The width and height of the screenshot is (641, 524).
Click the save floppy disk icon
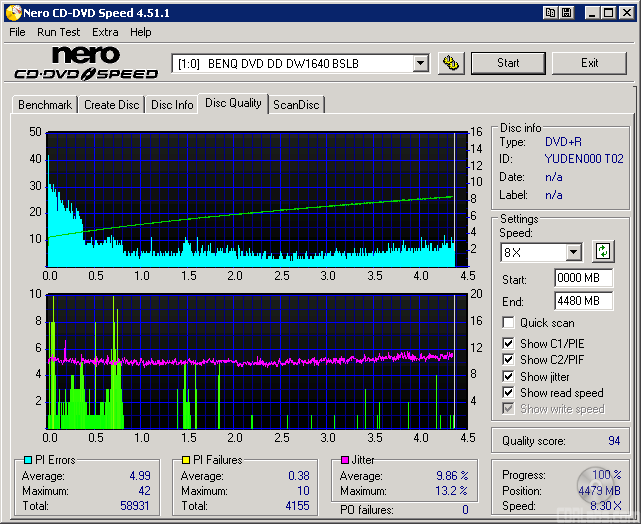tap(567, 12)
